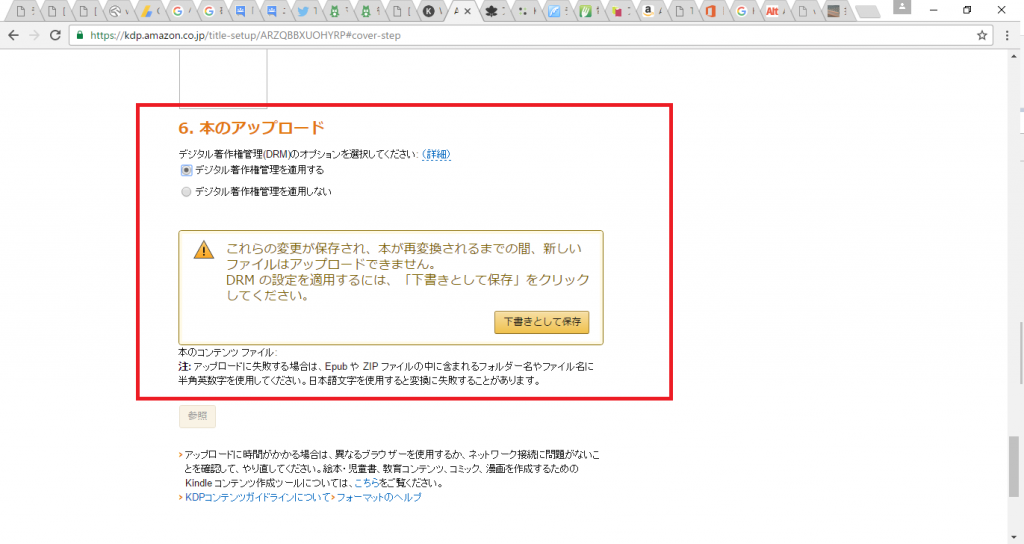This screenshot has width=1024, height=544.
Task: Open the Chrome three-dot menu
Action: [x=1007, y=35]
